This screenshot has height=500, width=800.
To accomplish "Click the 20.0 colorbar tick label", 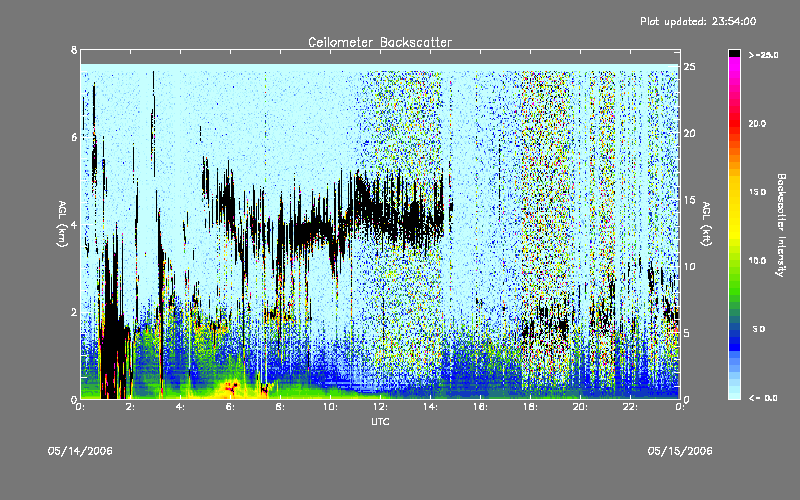I will pyautogui.click(x=757, y=123).
